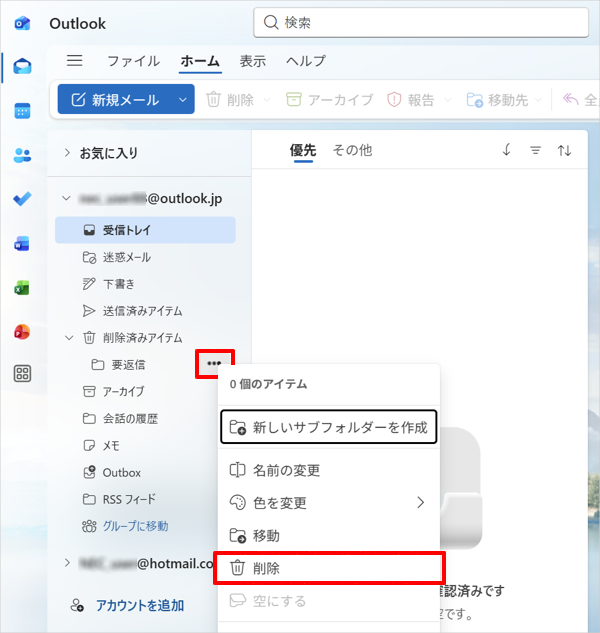The height and width of the screenshot is (633, 600).
Task: Click the 削除 button in the ribbon
Action: coord(230,100)
